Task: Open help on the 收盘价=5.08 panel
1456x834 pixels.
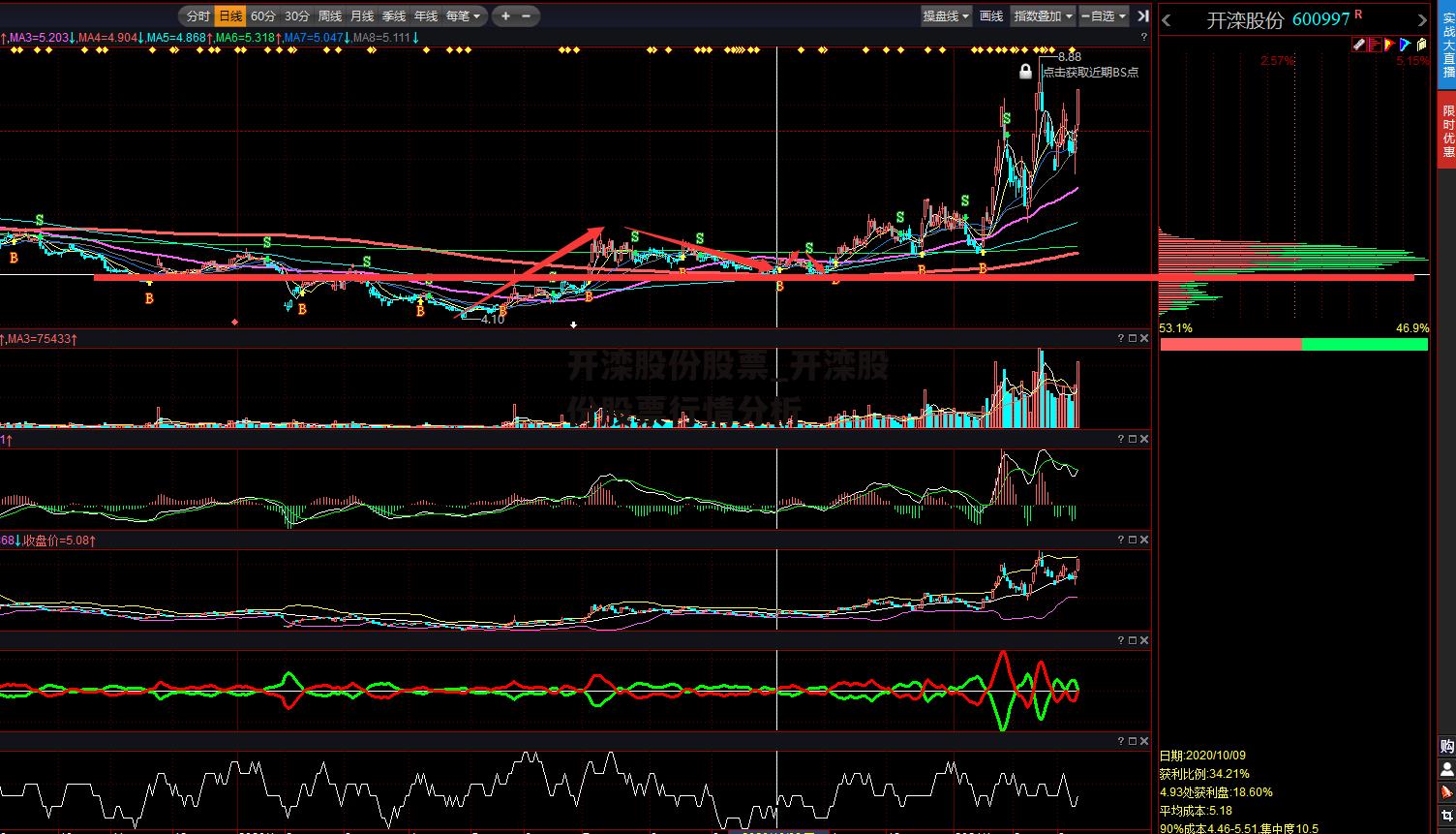Action: [1121, 540]
